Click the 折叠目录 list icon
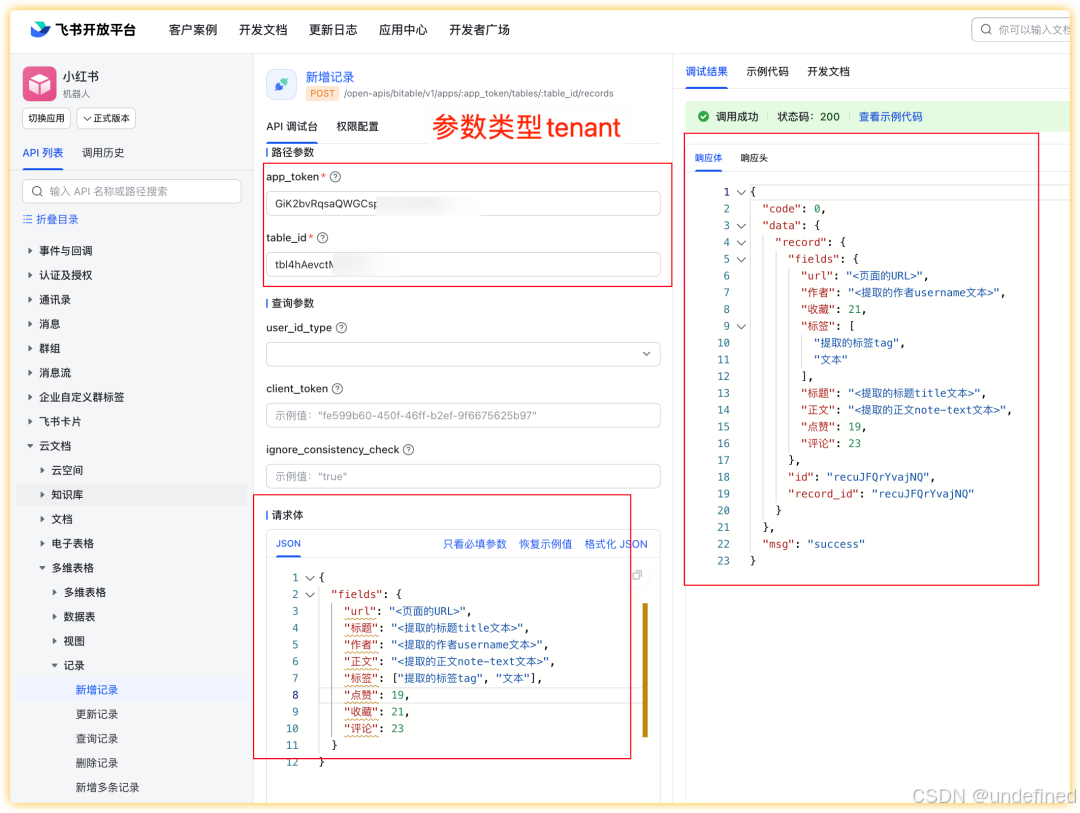 [x=28, y=219]
